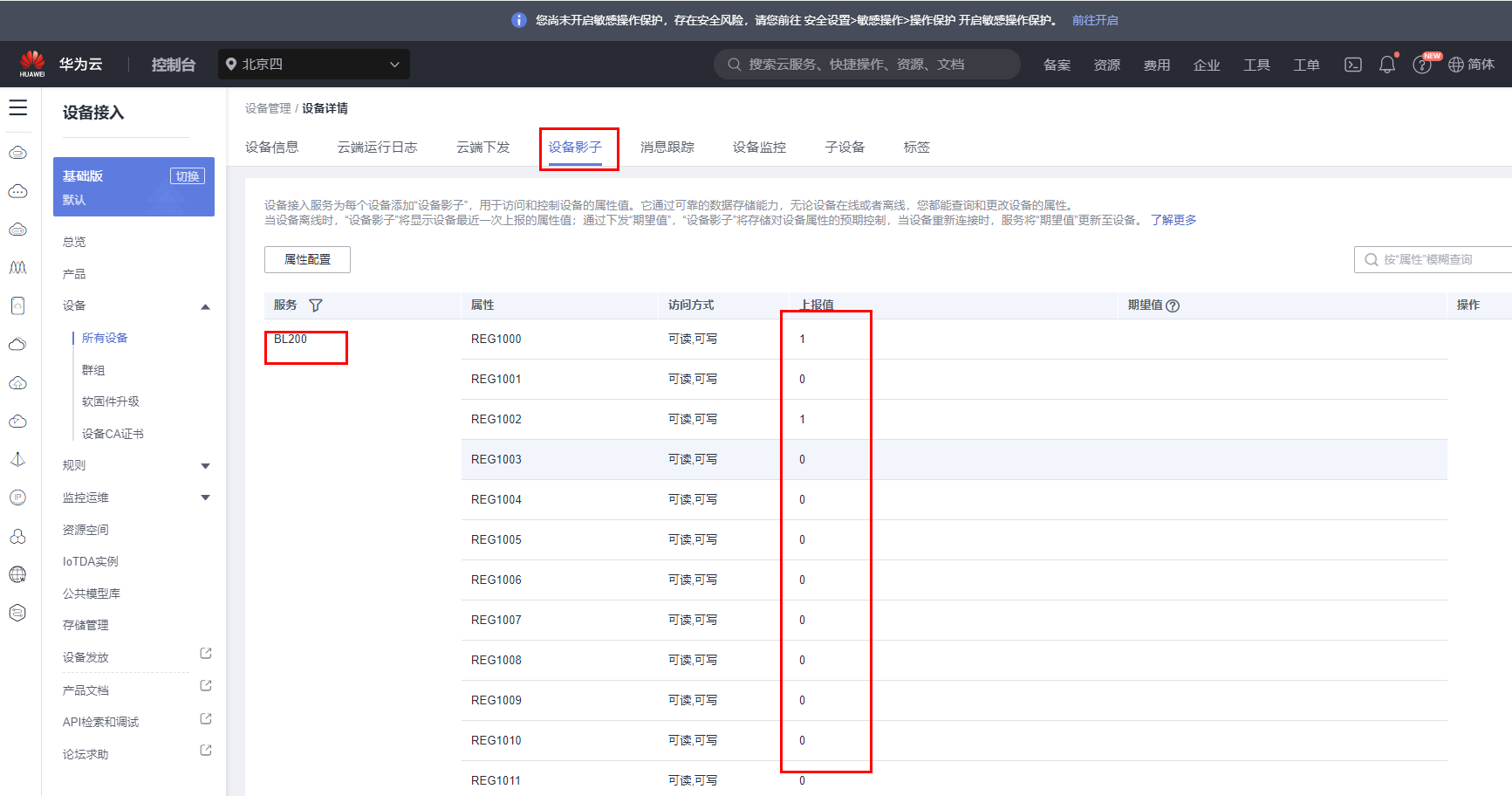Filter the 服务 column with the funnel icon
The width and height of the screenshot is (1512, 796).
[x=316, y=305]
